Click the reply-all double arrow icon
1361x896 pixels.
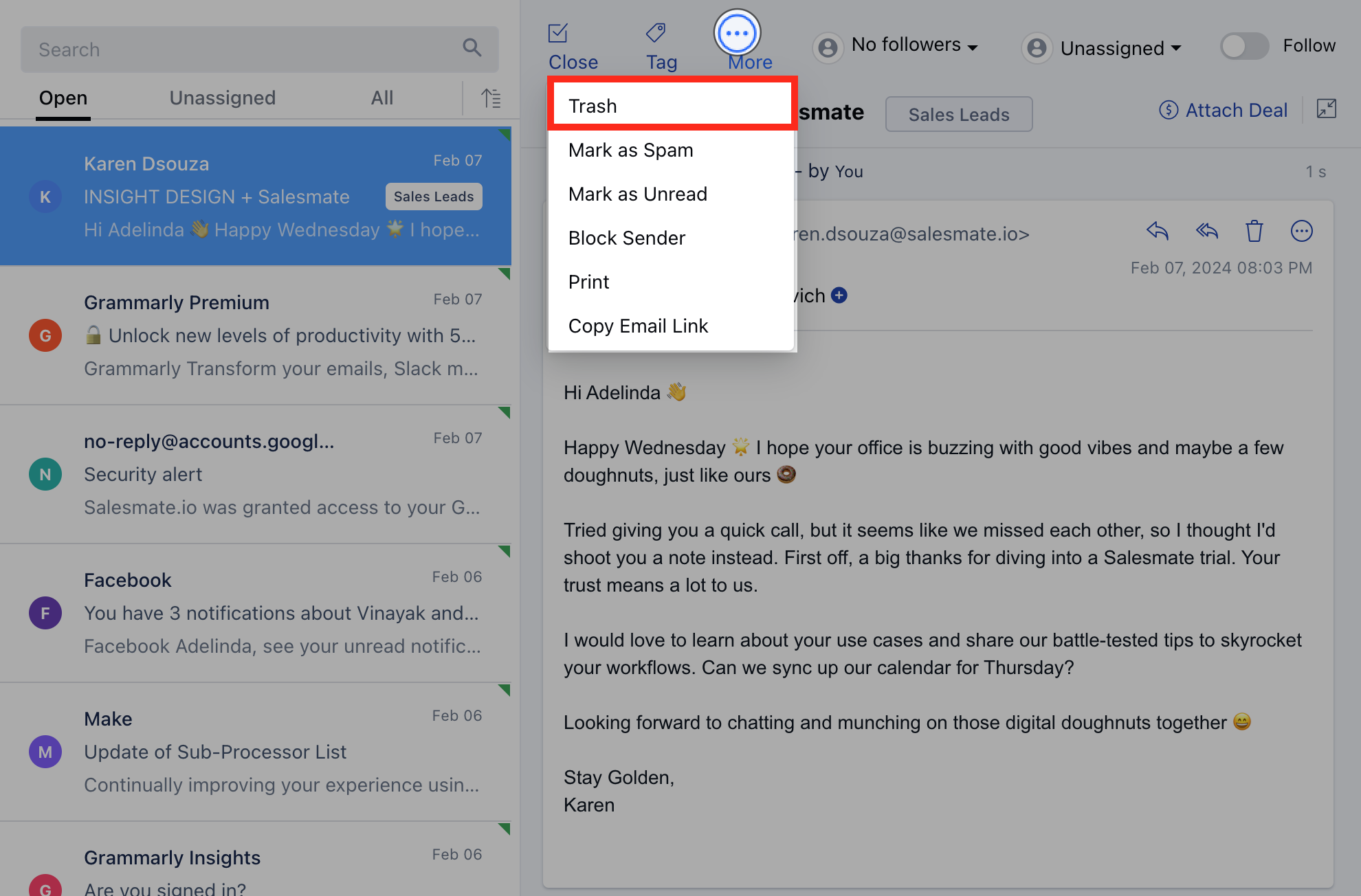coord(1206,231)
